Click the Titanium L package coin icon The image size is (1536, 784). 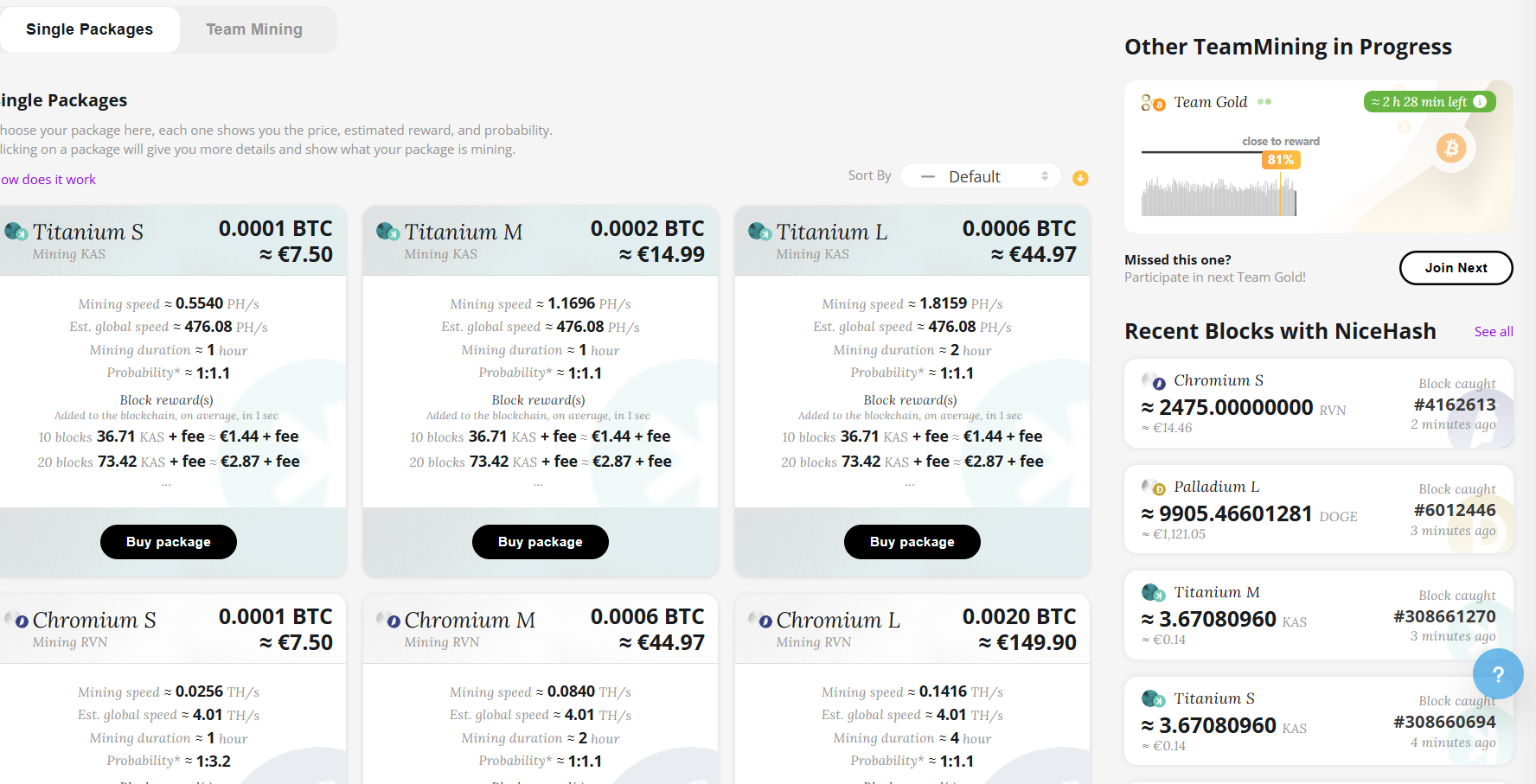pyautogui.click(x=759, y=232)
